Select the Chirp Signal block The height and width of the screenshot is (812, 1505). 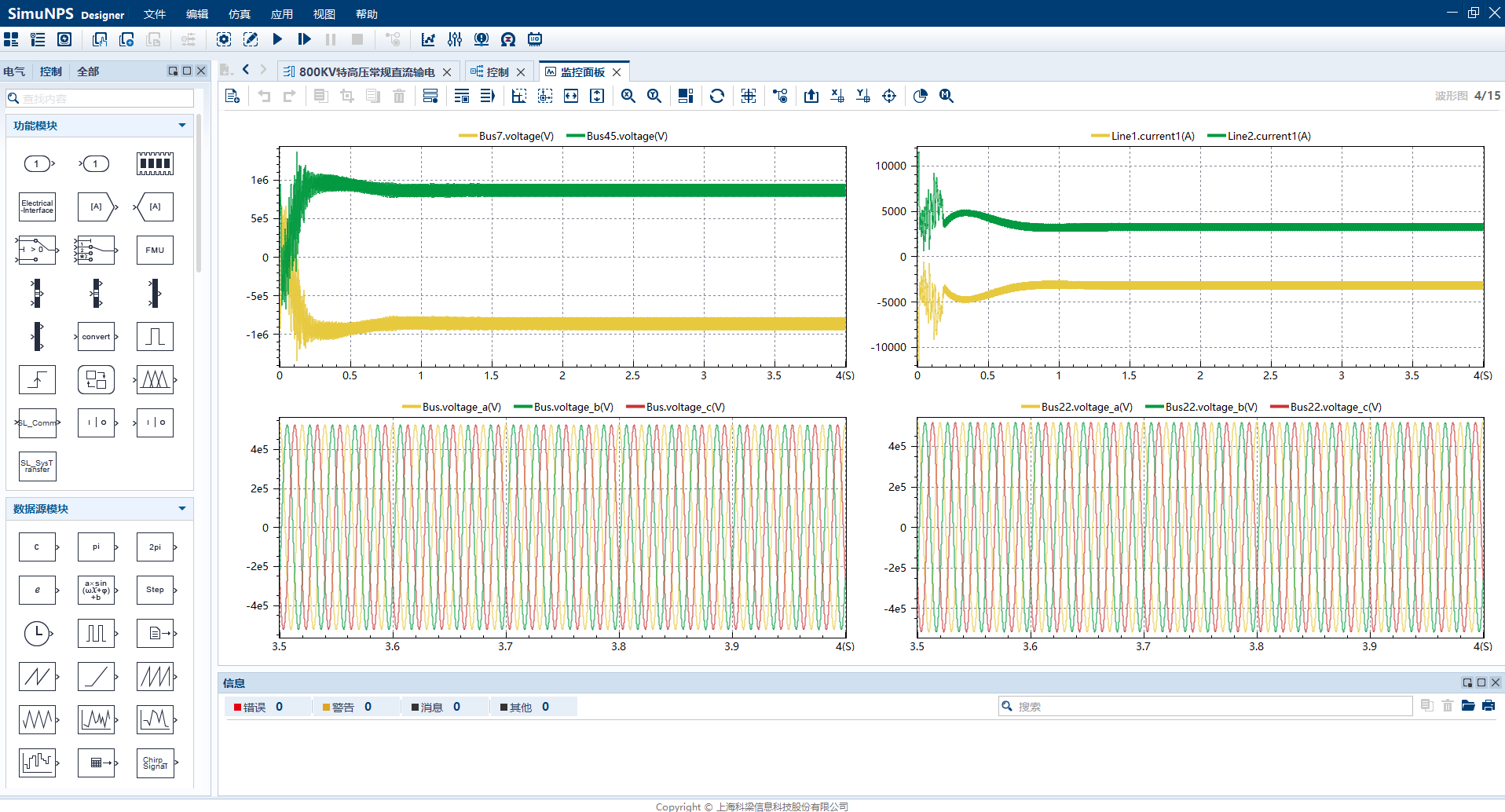pyautogui.click(x=155, y=763)
